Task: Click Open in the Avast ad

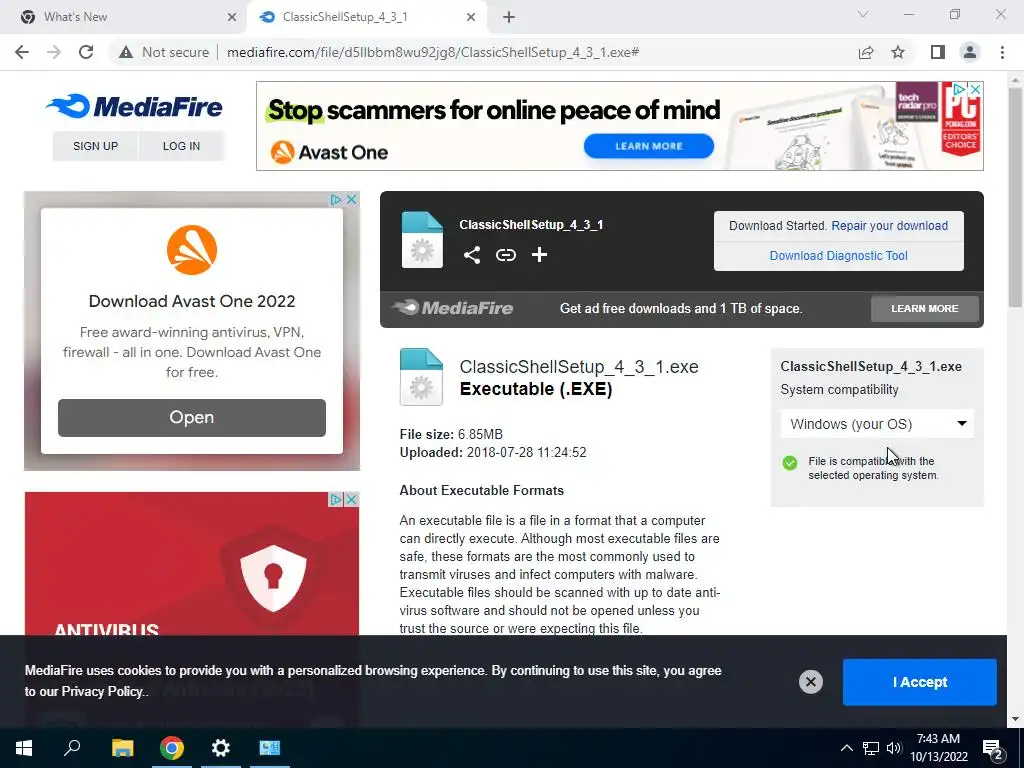Action: click(192, 417)
